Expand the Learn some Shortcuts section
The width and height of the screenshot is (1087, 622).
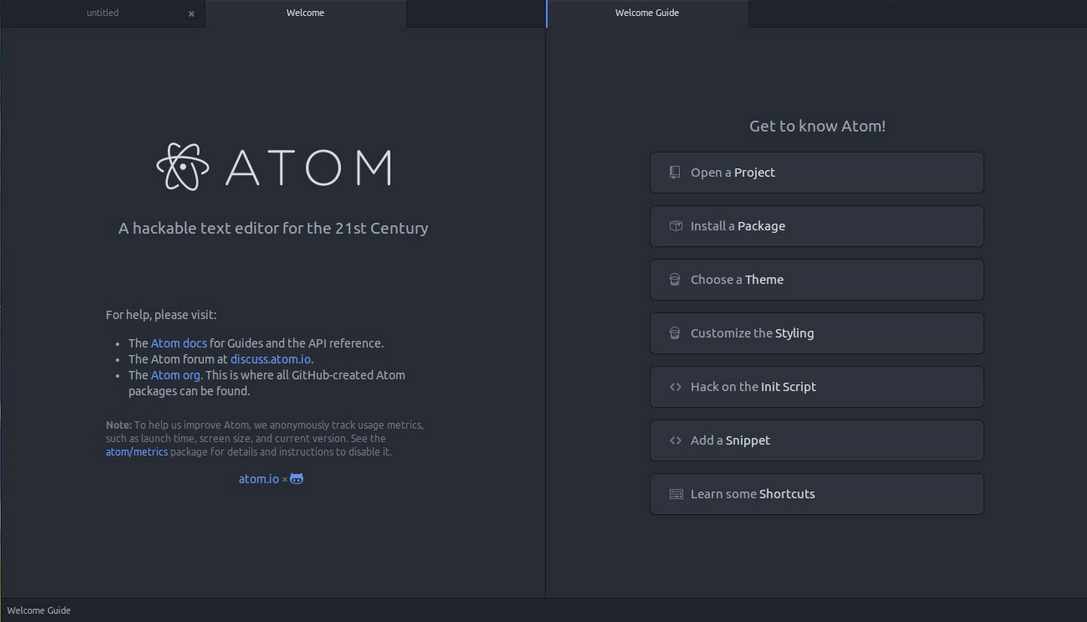tap(817, 494)
